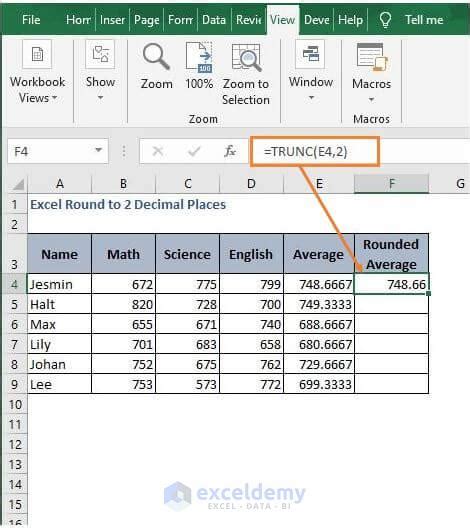This screenshot has width=470, height=528.
Task: Click the cell containing "Lily"
Action: [60, 344]
